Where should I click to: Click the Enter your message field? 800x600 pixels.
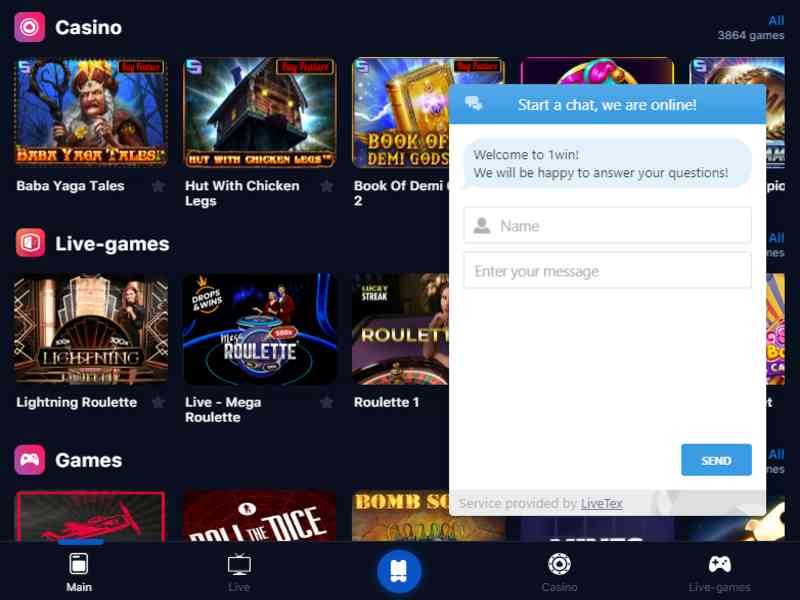click(x=607, y=270)
